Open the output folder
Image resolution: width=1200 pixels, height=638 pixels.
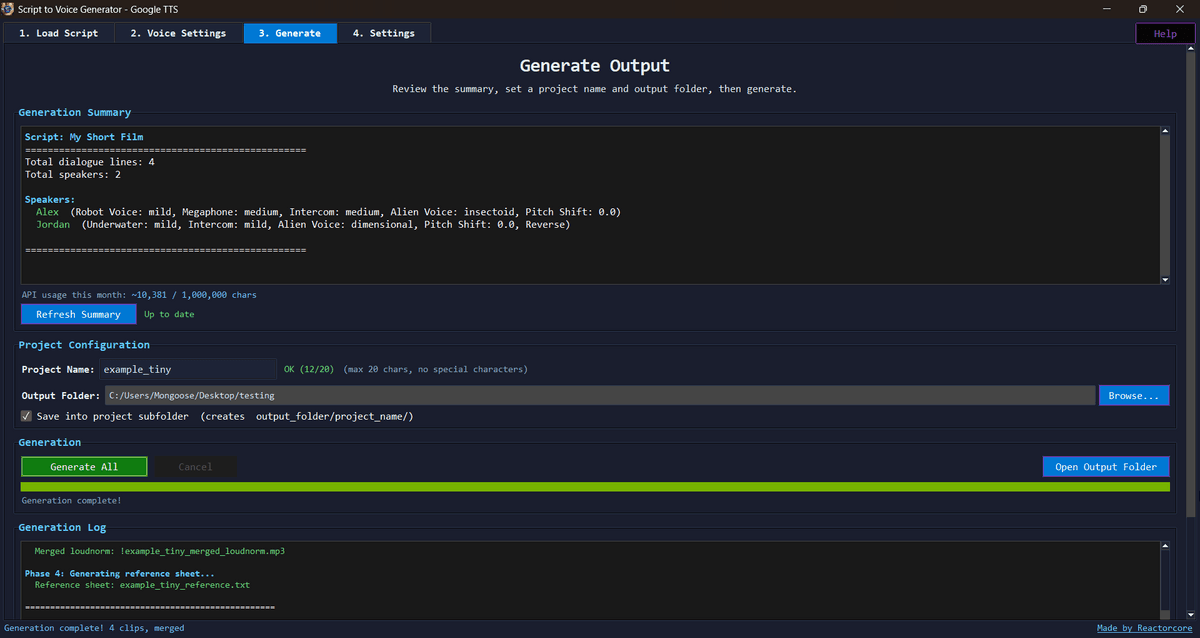point(1106,467)
